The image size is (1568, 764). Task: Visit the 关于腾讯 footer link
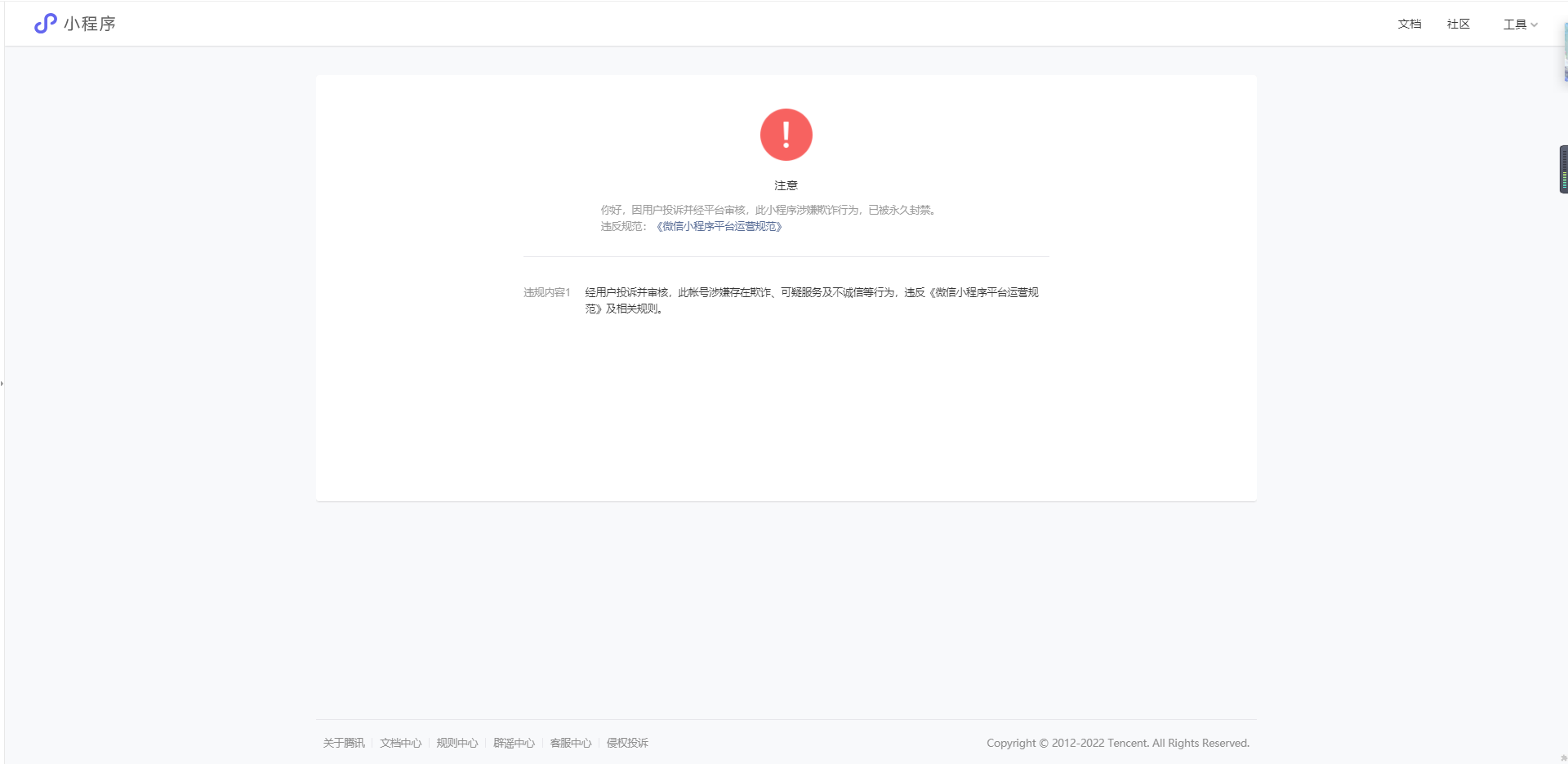point(344,743)
